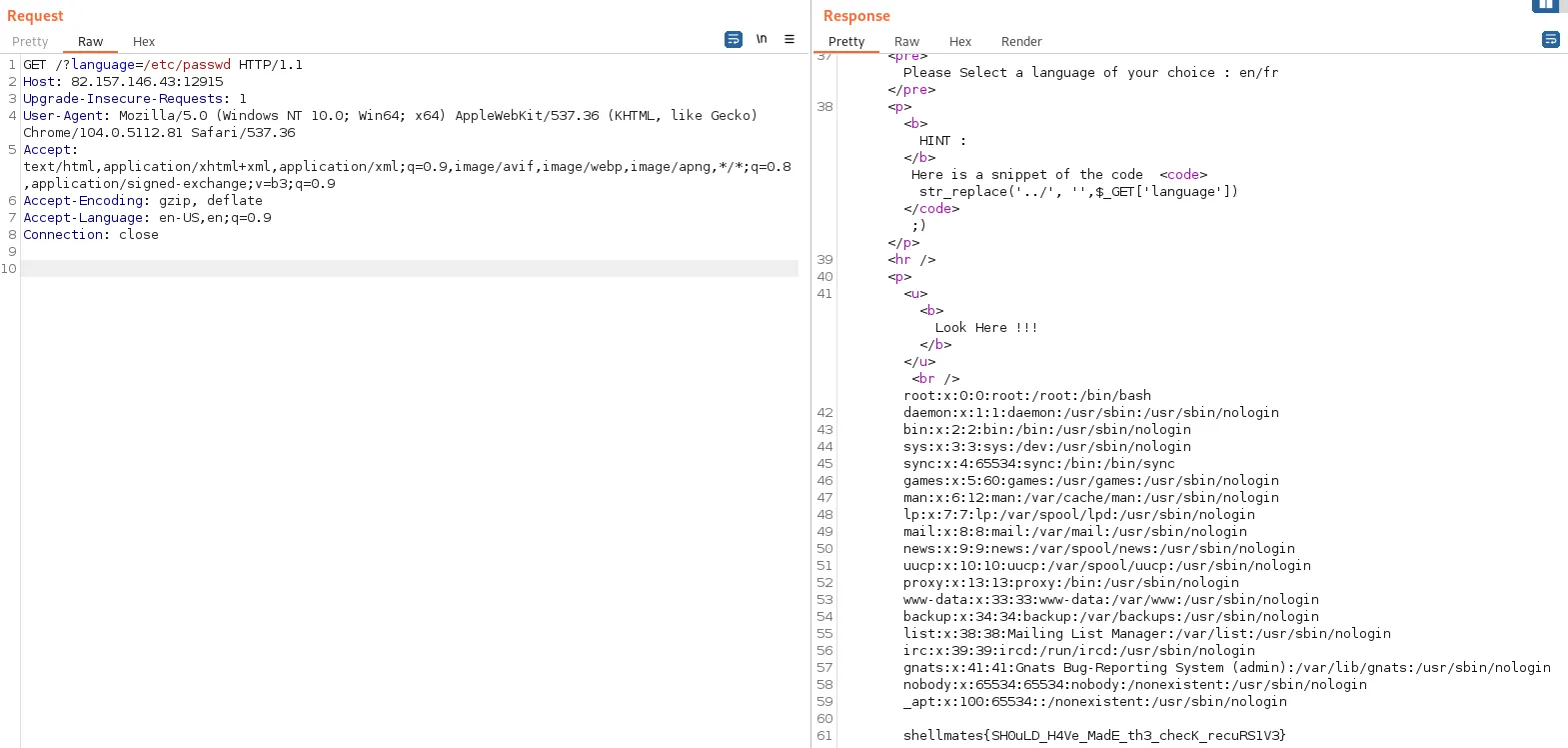Screen dimensions: 1568x748
Task: Click the Connection: close header line
Action: click(x=91, y=235)
